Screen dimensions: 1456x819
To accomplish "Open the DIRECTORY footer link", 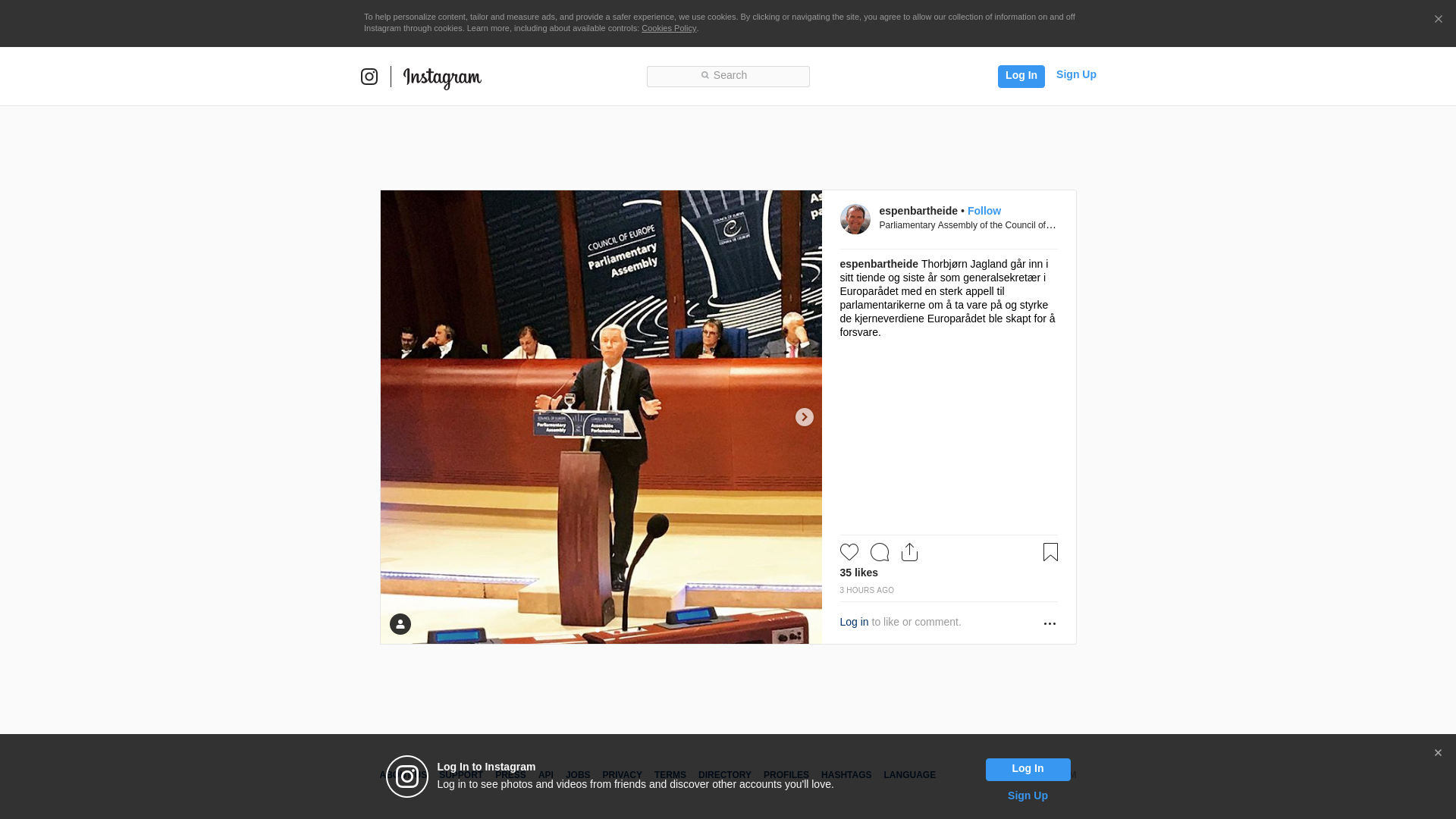I will click(724, 775).
